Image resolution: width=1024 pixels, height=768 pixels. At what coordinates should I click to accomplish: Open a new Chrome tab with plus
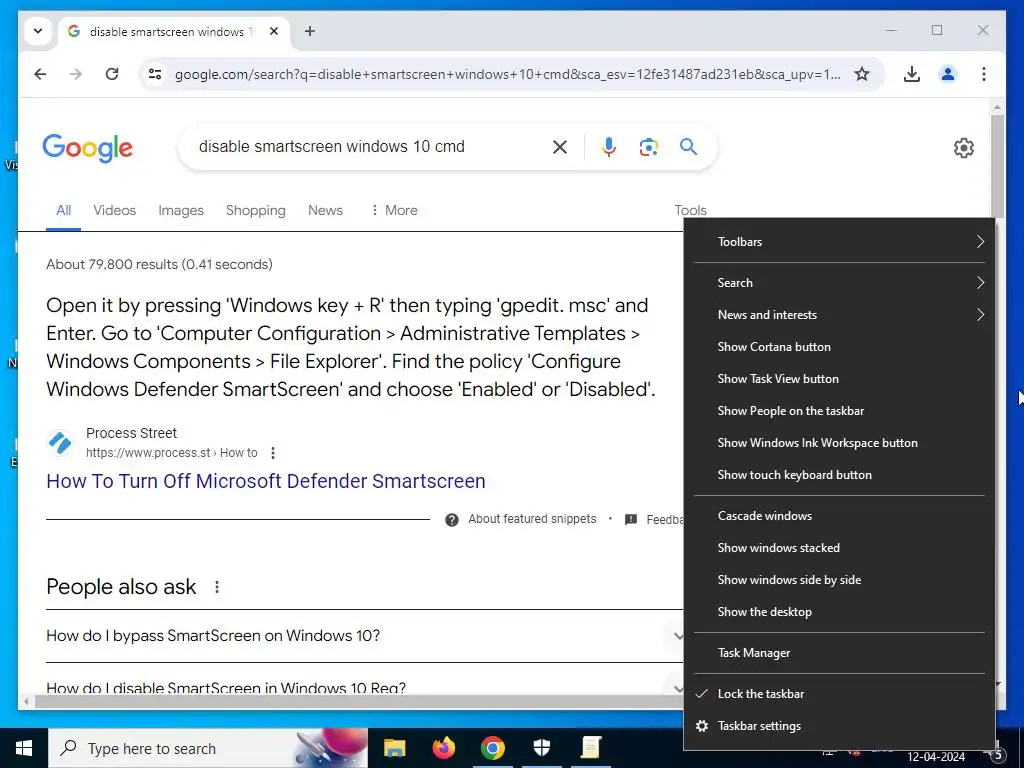pyautogui.click(x=310, y=31)
